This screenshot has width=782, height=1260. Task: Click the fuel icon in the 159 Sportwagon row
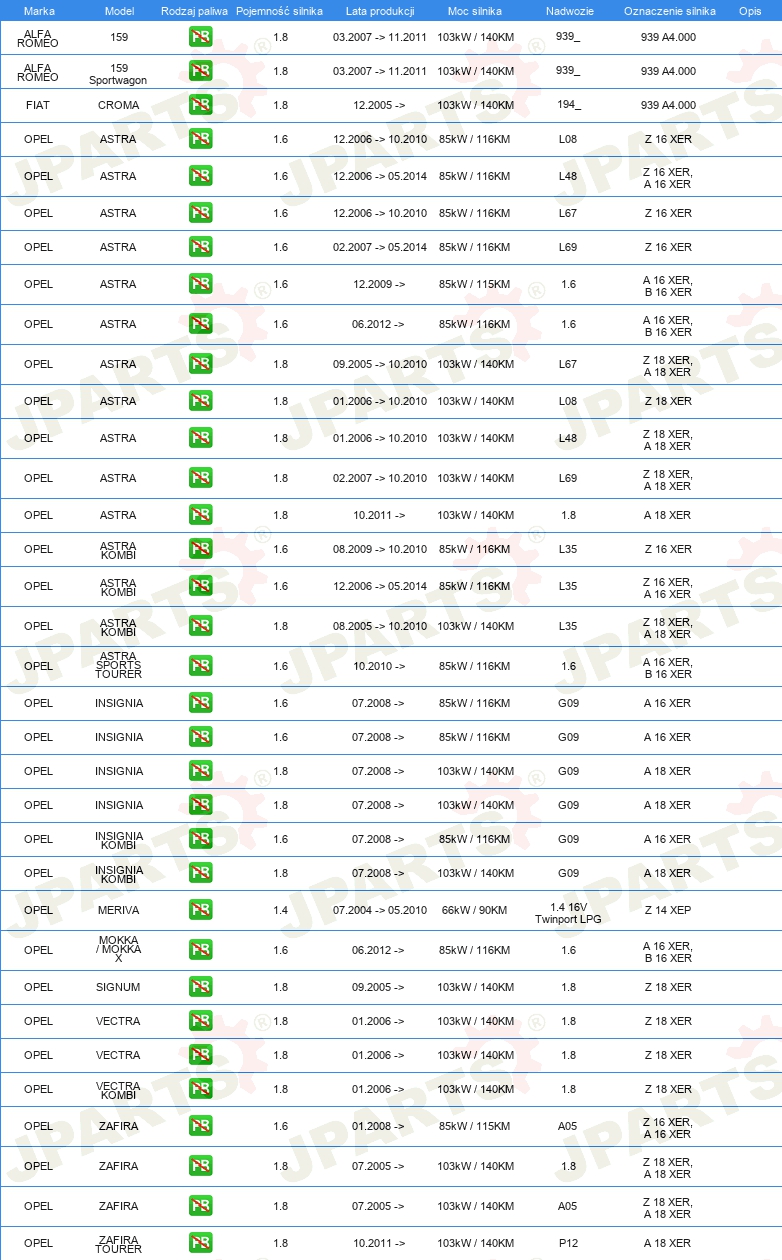(x=201, y=71)
